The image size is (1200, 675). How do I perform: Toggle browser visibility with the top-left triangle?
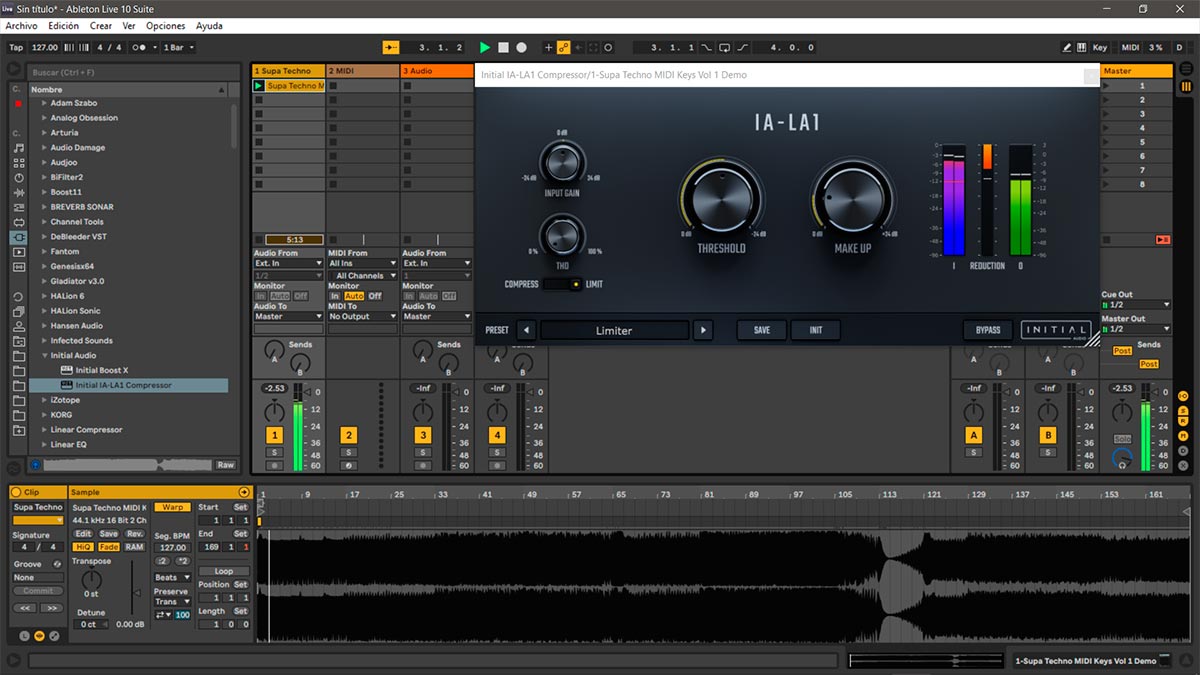pos(14,70)
